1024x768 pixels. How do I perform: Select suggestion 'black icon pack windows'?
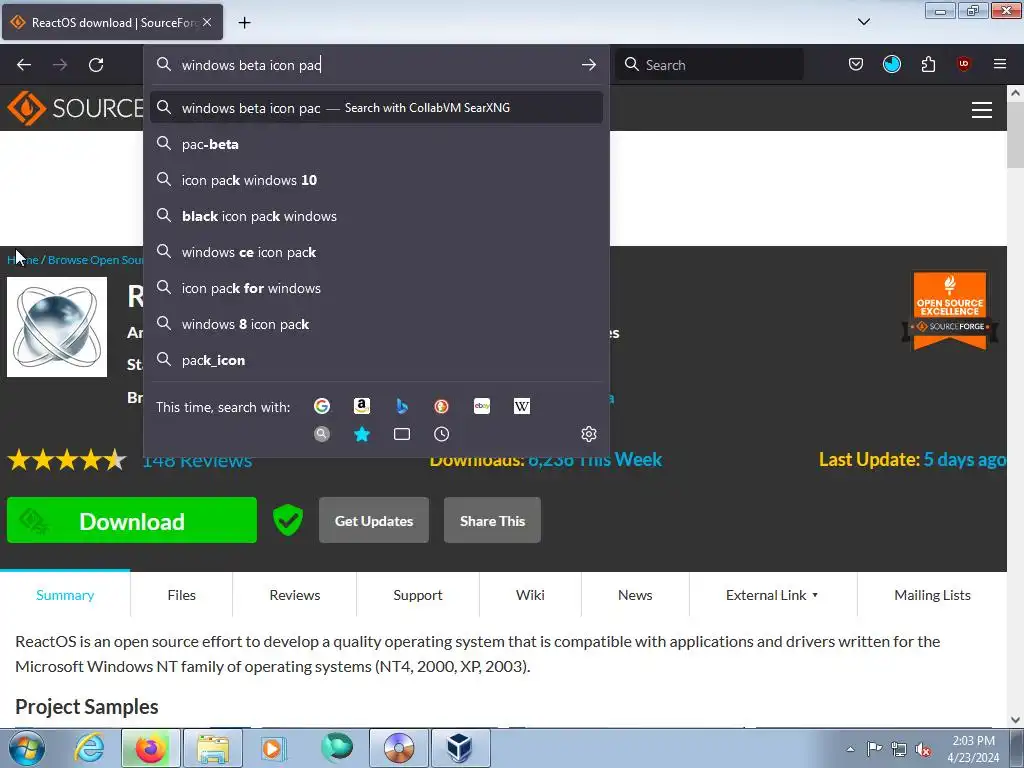[376, 216]
